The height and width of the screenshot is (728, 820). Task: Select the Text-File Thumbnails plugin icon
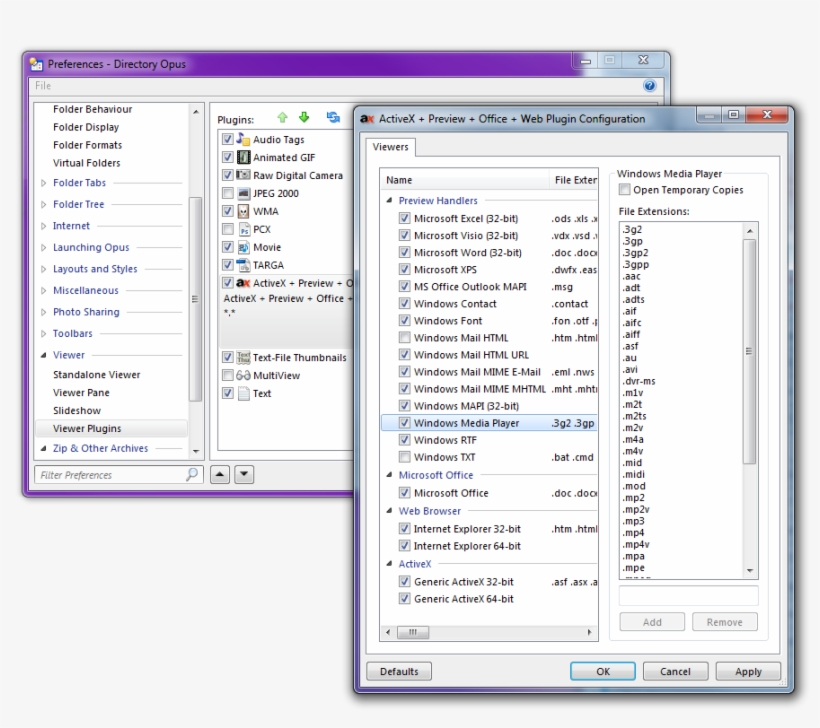point(243,357)
